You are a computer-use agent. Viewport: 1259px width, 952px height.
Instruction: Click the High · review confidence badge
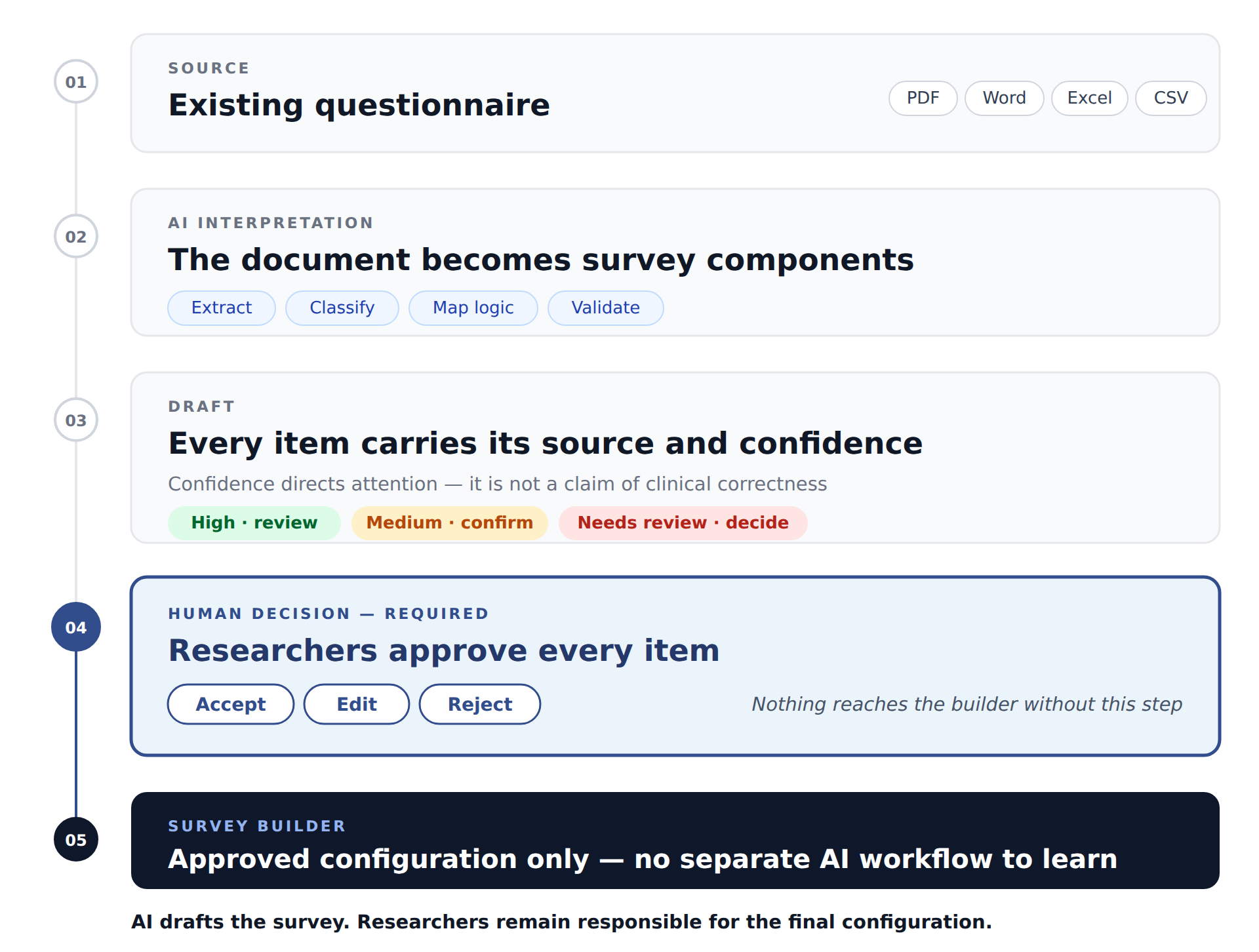[x=254, y=523]
